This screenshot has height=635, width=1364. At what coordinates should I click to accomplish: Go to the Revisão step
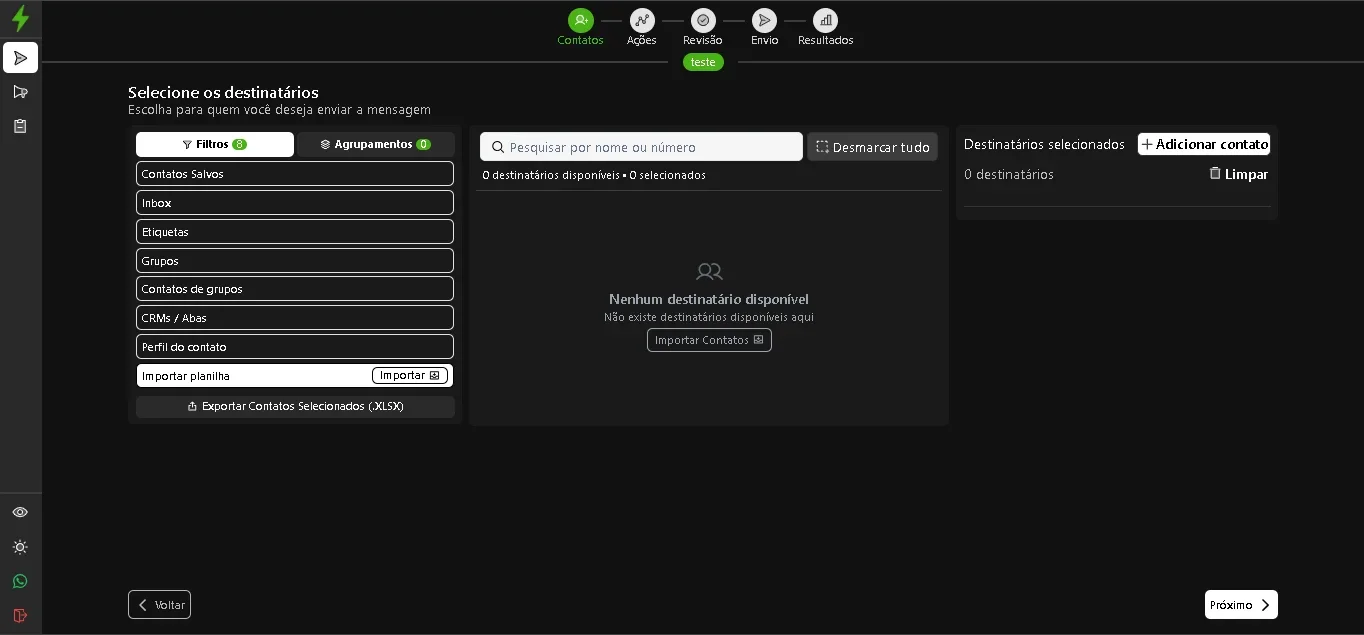pyautogui.click(x=703, y=27)
